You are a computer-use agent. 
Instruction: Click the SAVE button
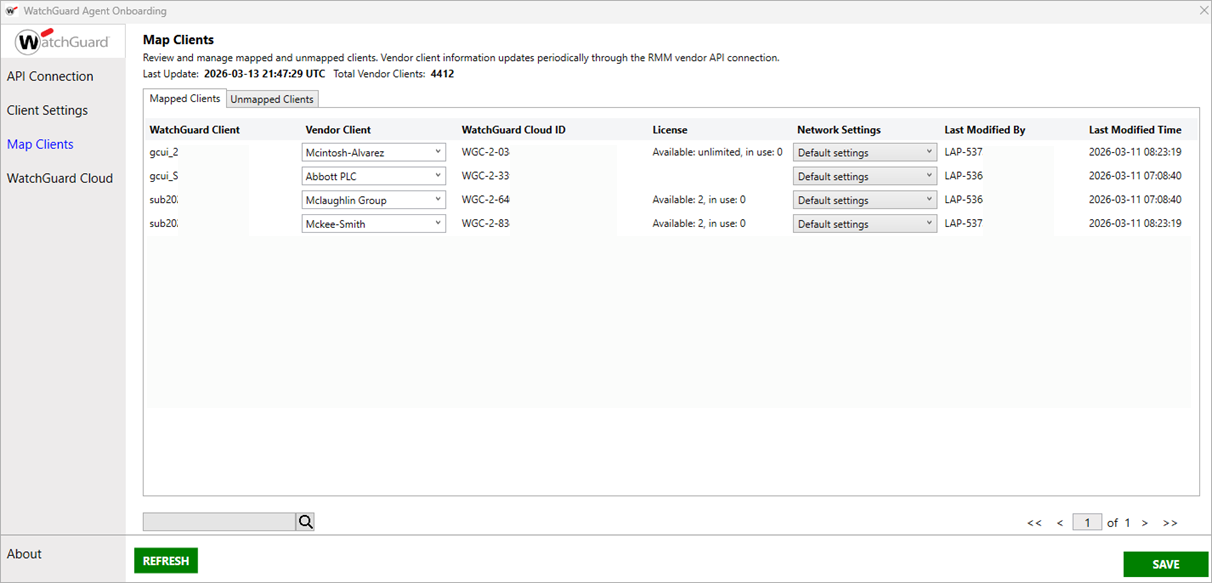[x=1166, y=564]
